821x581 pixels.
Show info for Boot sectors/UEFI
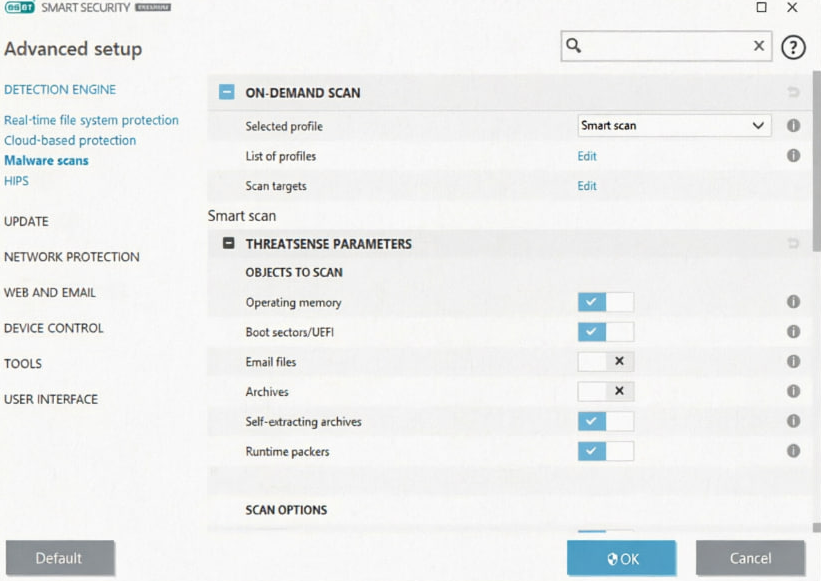point(793,331)
